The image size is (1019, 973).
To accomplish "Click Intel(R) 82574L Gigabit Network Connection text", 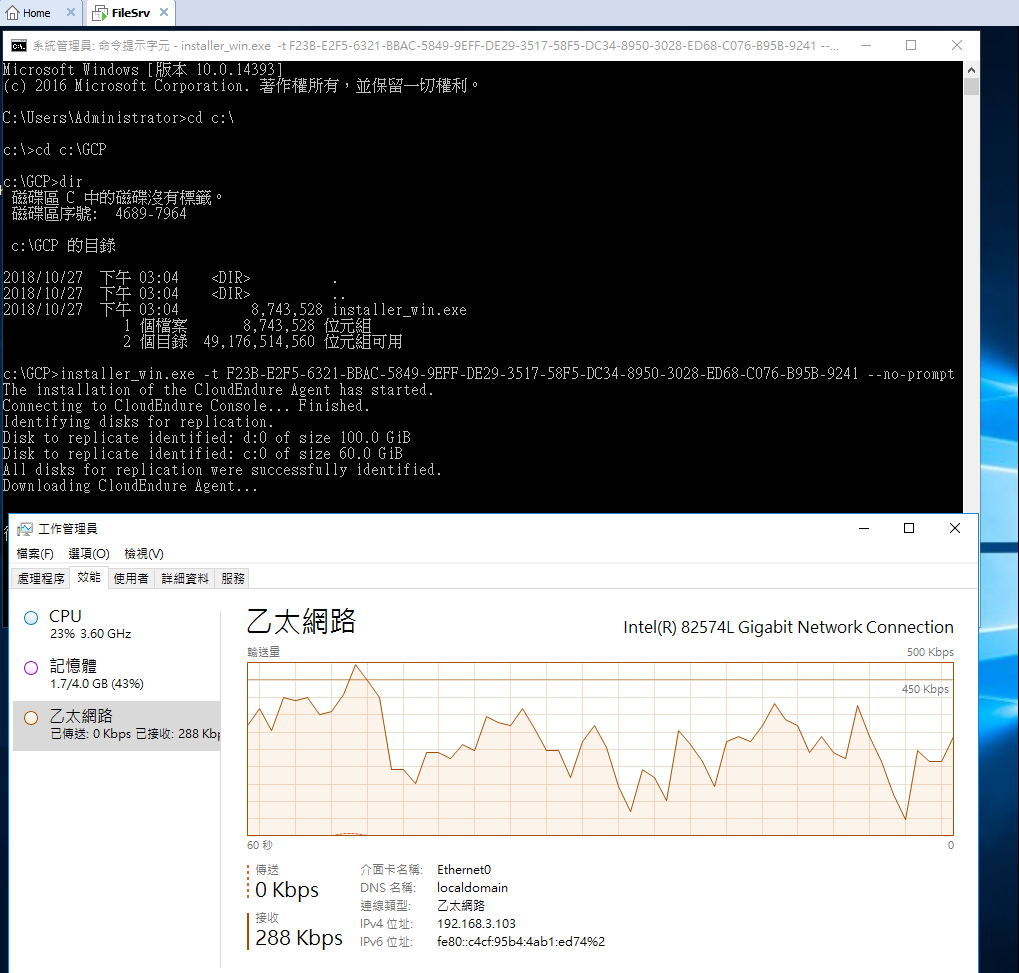I will click(x=788, y=627).
